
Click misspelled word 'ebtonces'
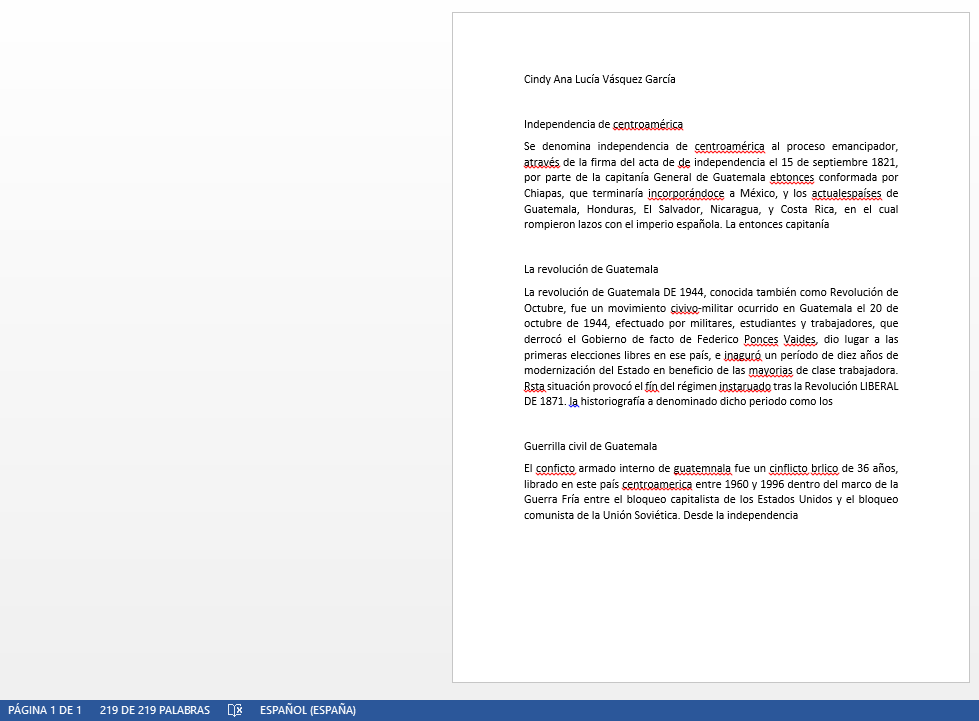[792, 177]
